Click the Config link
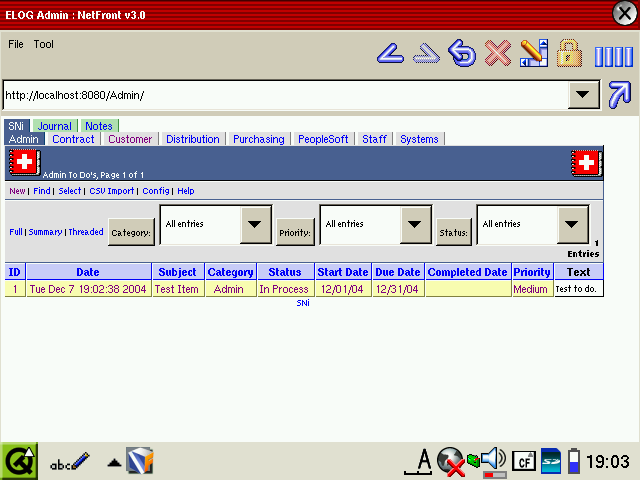The height and width of the screenshot is (480, 640). click(x=156, y=191)
